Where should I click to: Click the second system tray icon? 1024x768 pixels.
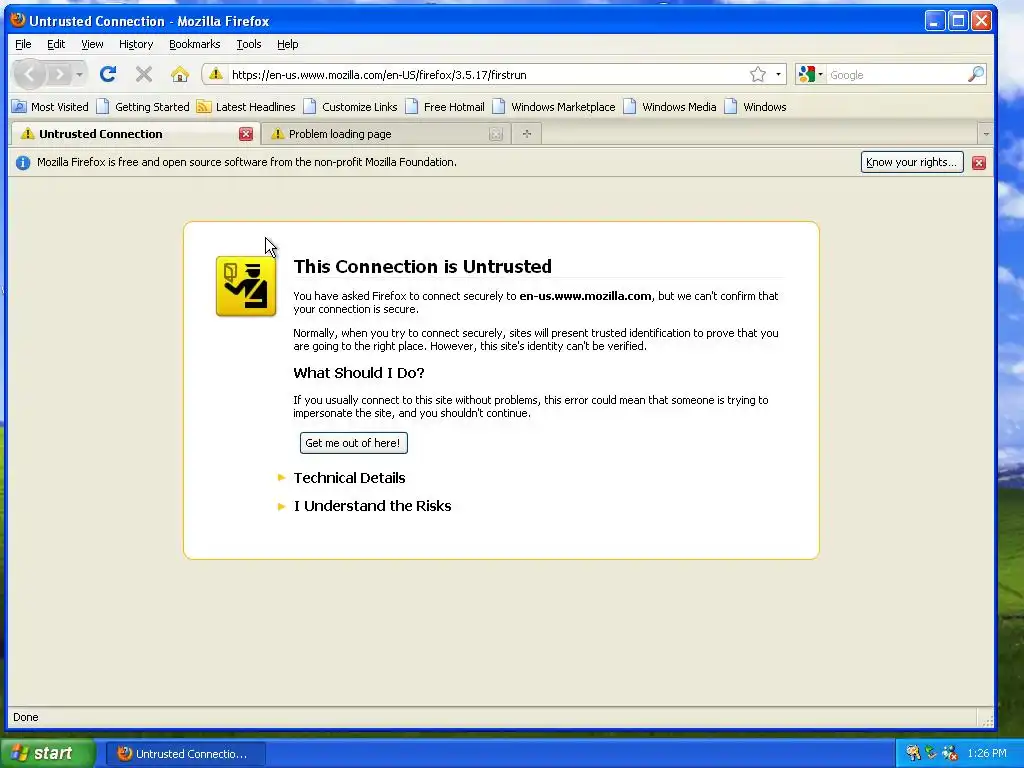931,753
